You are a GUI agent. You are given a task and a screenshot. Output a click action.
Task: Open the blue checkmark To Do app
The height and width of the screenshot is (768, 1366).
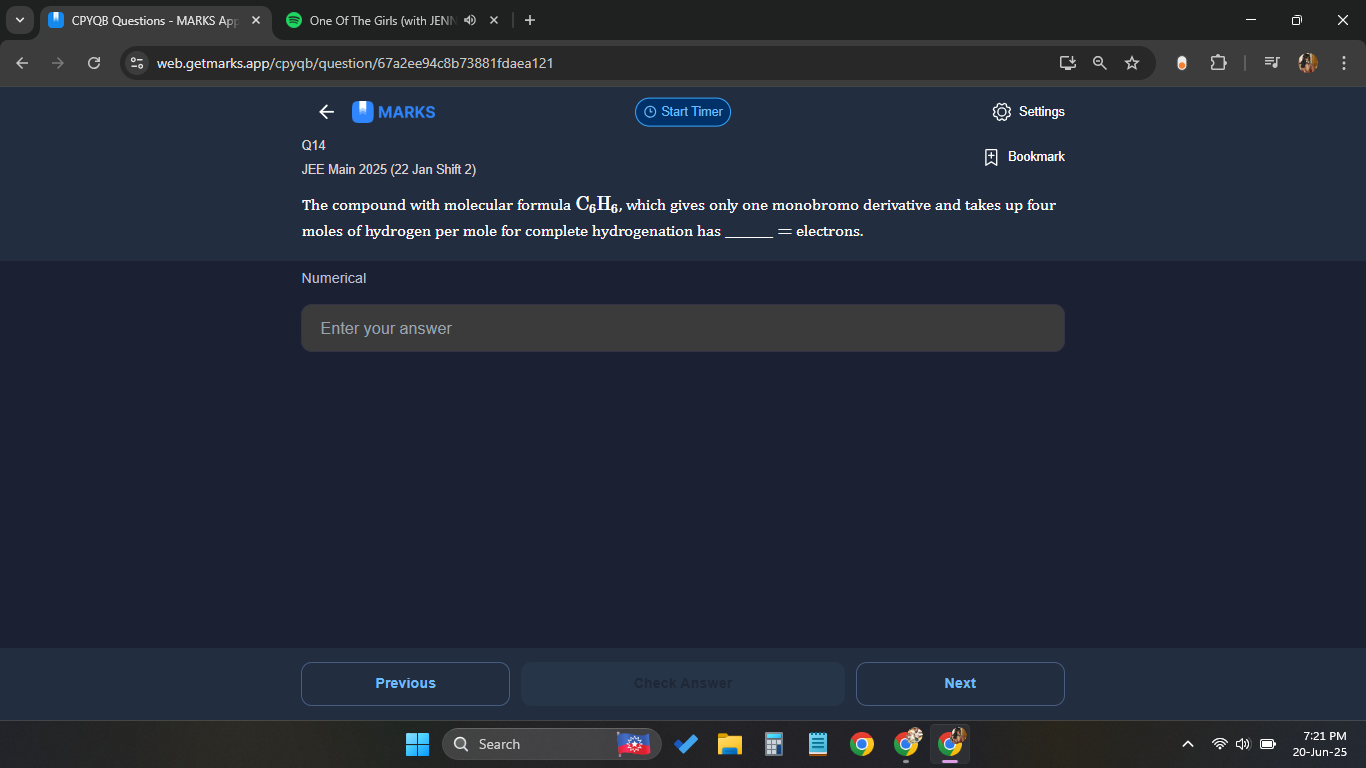(686, 744)
